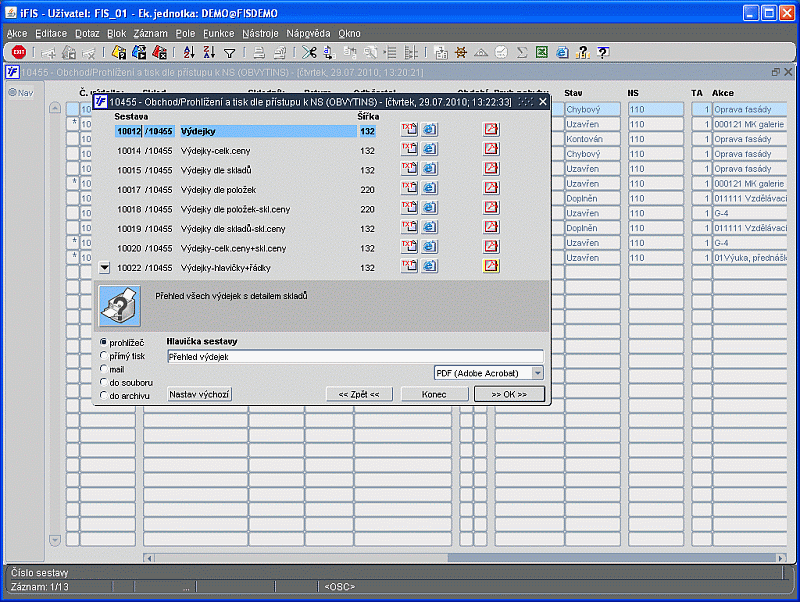The height and width of the screenshot is (602, 800).
Task: Click the funnel filter toolbar icon
Action: tap(230, 53)
